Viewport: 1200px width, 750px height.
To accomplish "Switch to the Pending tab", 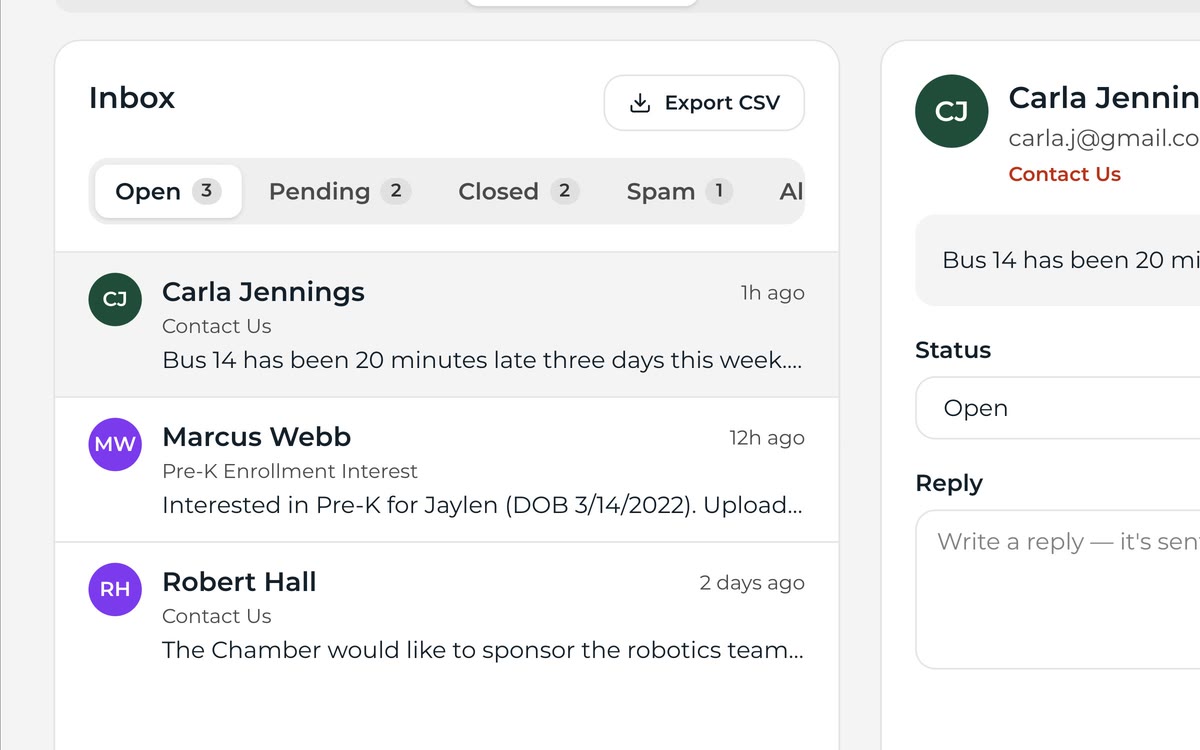I will [339, 191].
